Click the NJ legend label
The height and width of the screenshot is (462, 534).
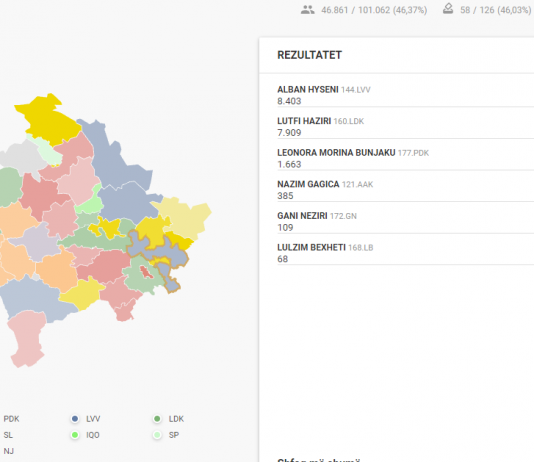point(9,451)
